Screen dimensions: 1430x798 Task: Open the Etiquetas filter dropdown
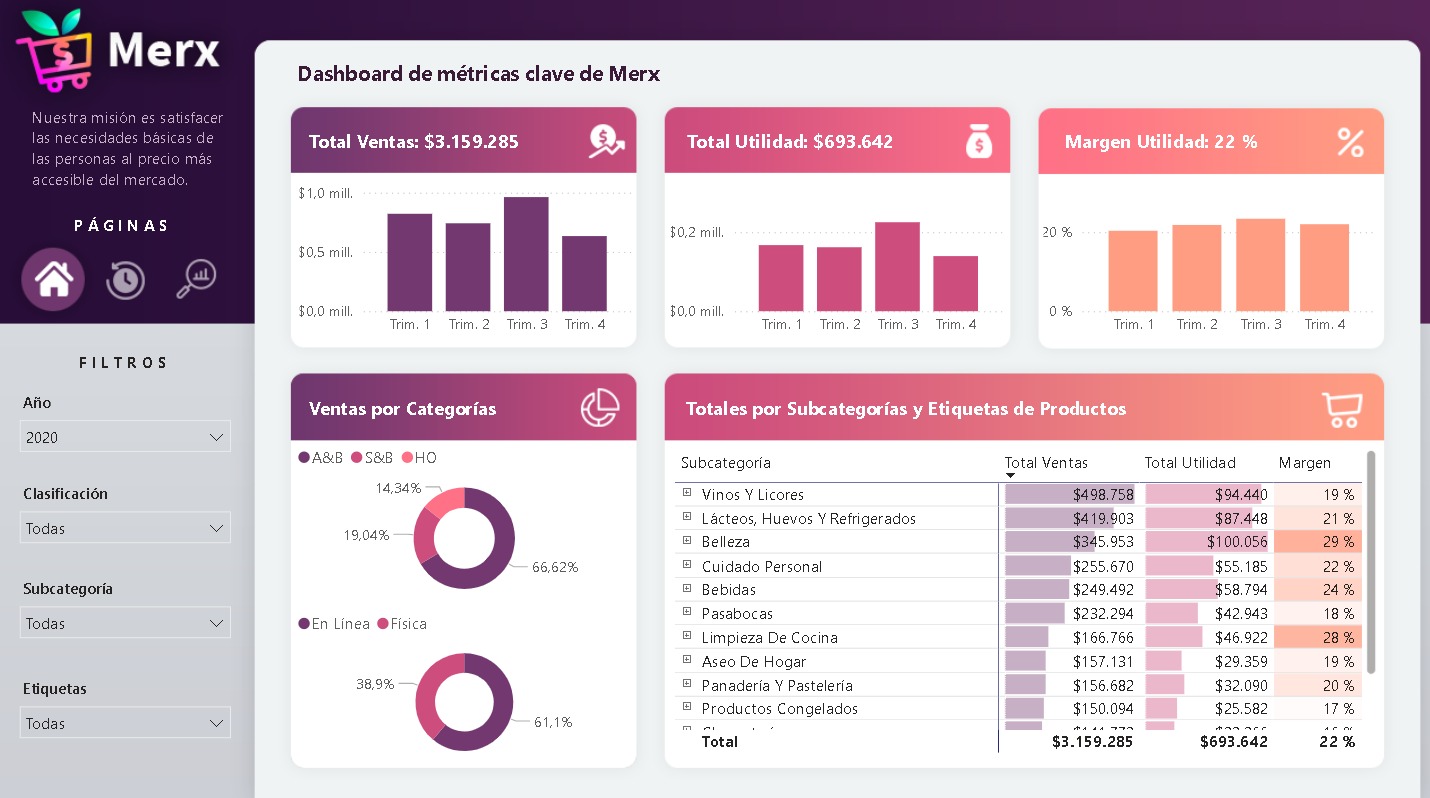pos(125,722)
